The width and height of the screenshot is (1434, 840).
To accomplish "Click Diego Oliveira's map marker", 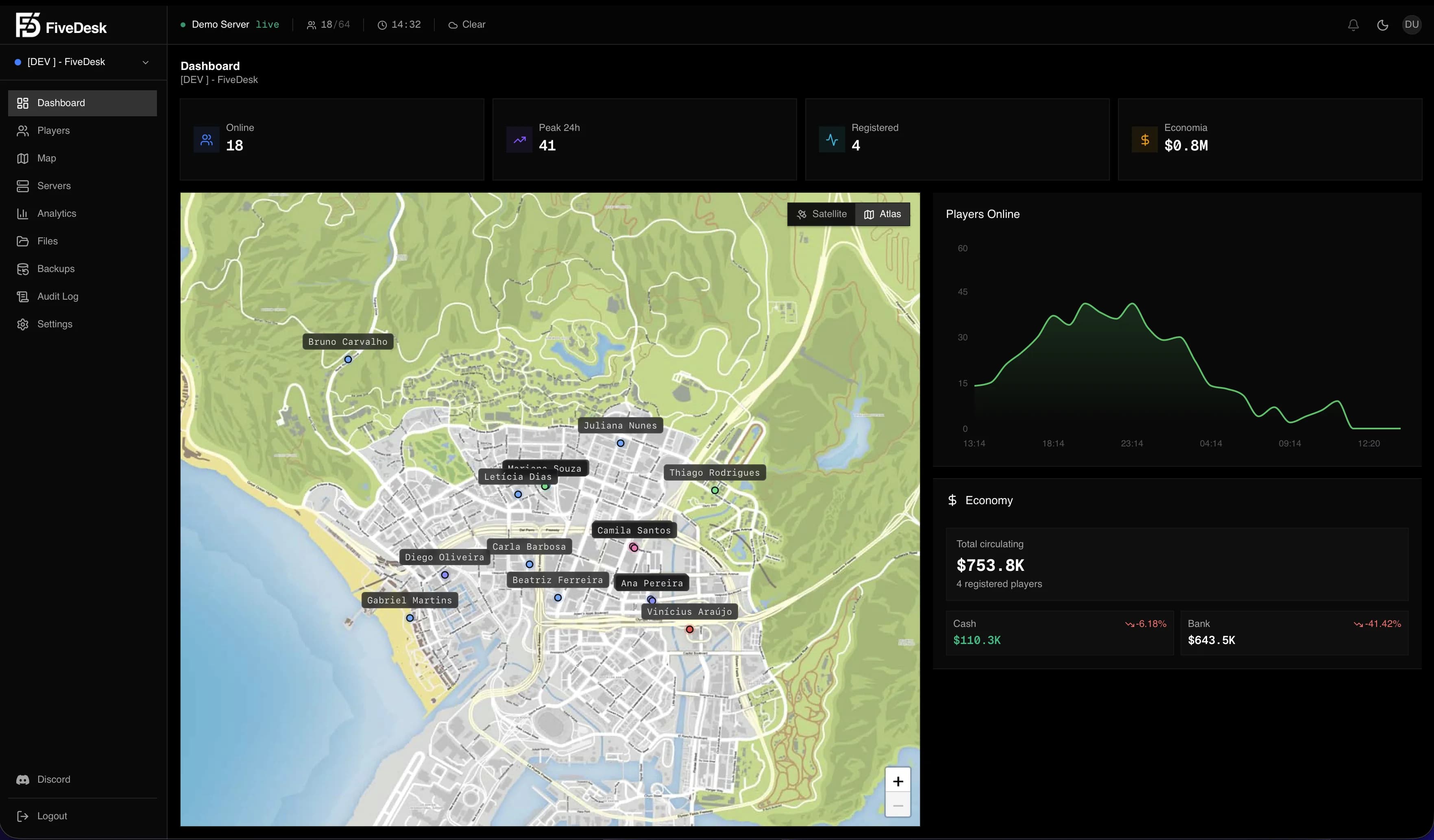I will pos(445,575).
